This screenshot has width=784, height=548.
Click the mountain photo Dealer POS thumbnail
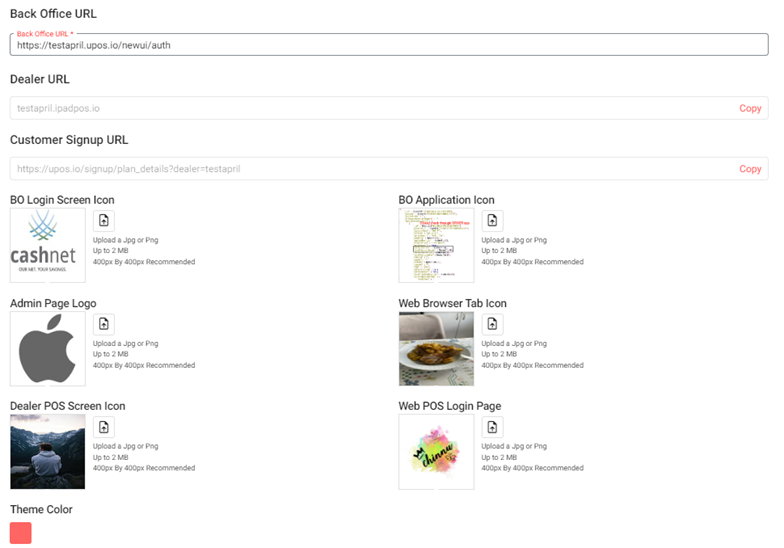coord(47,452)
